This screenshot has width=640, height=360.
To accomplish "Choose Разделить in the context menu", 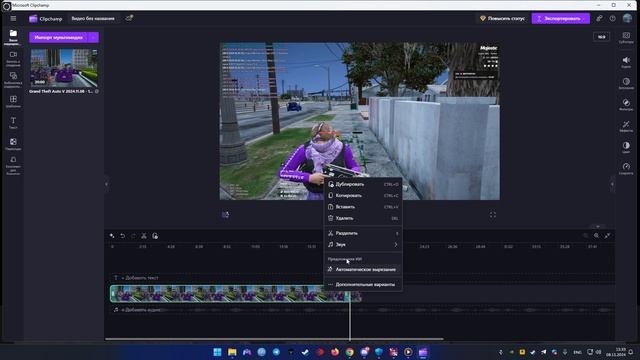I will pyautogui.click(x=363, y=233).
